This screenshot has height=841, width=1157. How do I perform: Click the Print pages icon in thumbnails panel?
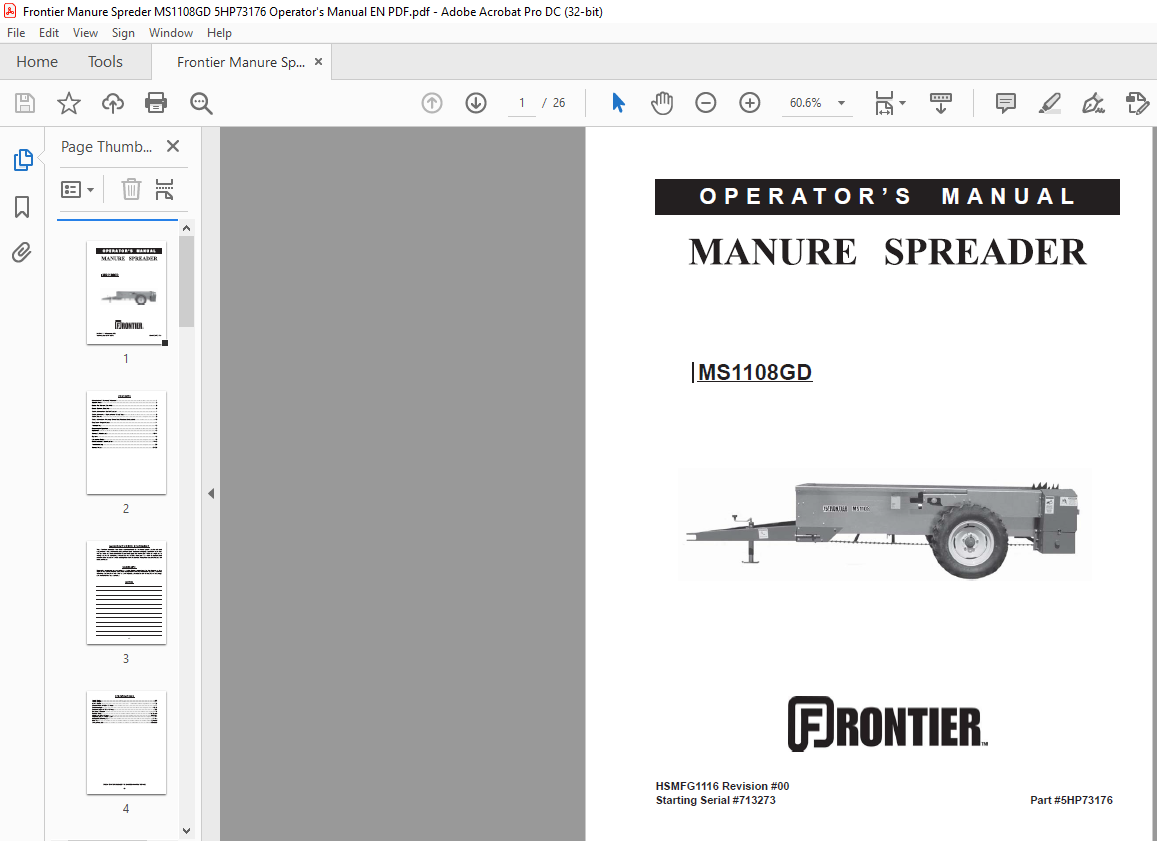tap(165, 190)
